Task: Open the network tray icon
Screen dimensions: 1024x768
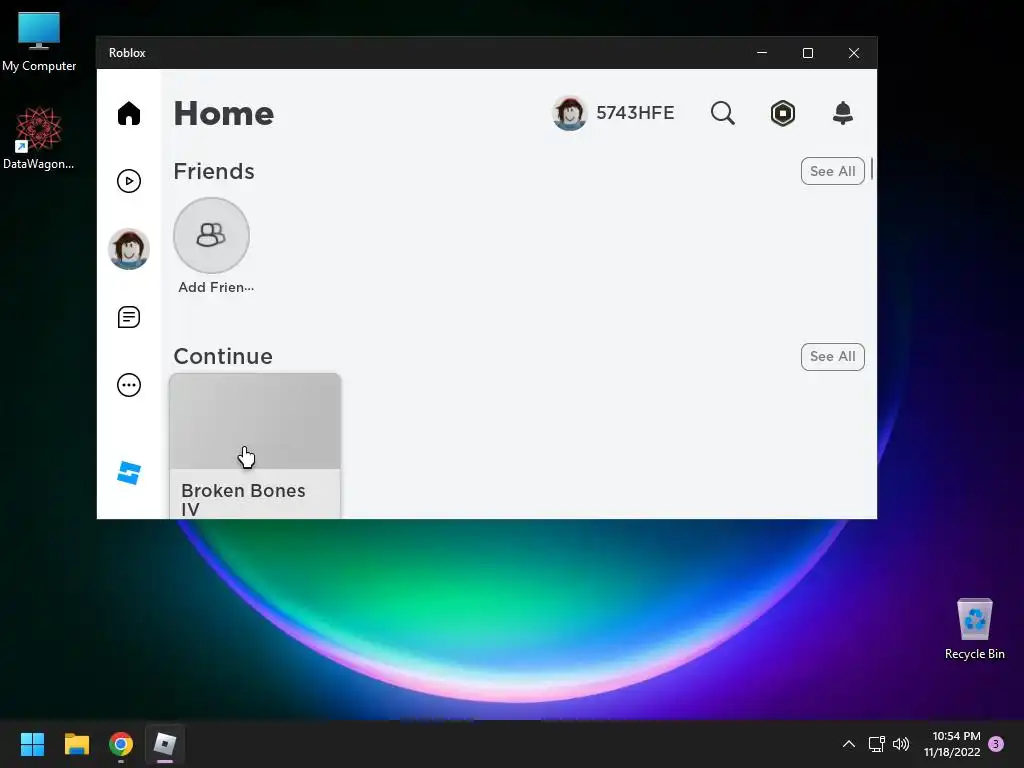Action: 876,744
